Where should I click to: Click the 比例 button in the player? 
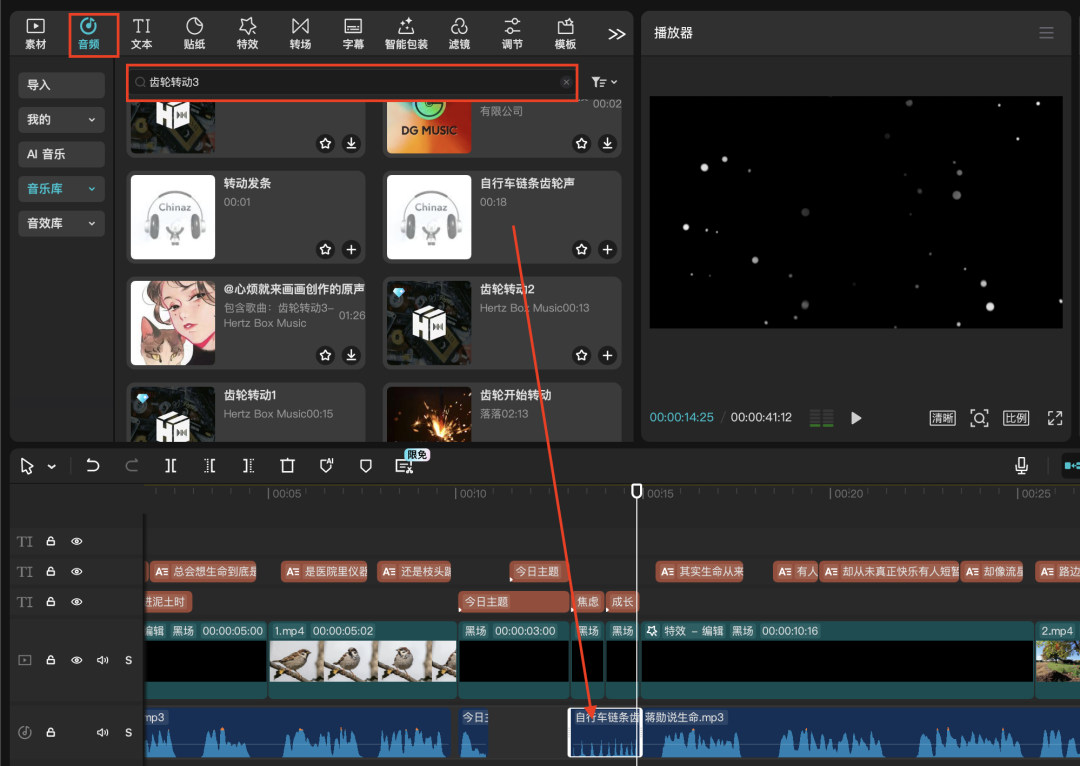1015,418
